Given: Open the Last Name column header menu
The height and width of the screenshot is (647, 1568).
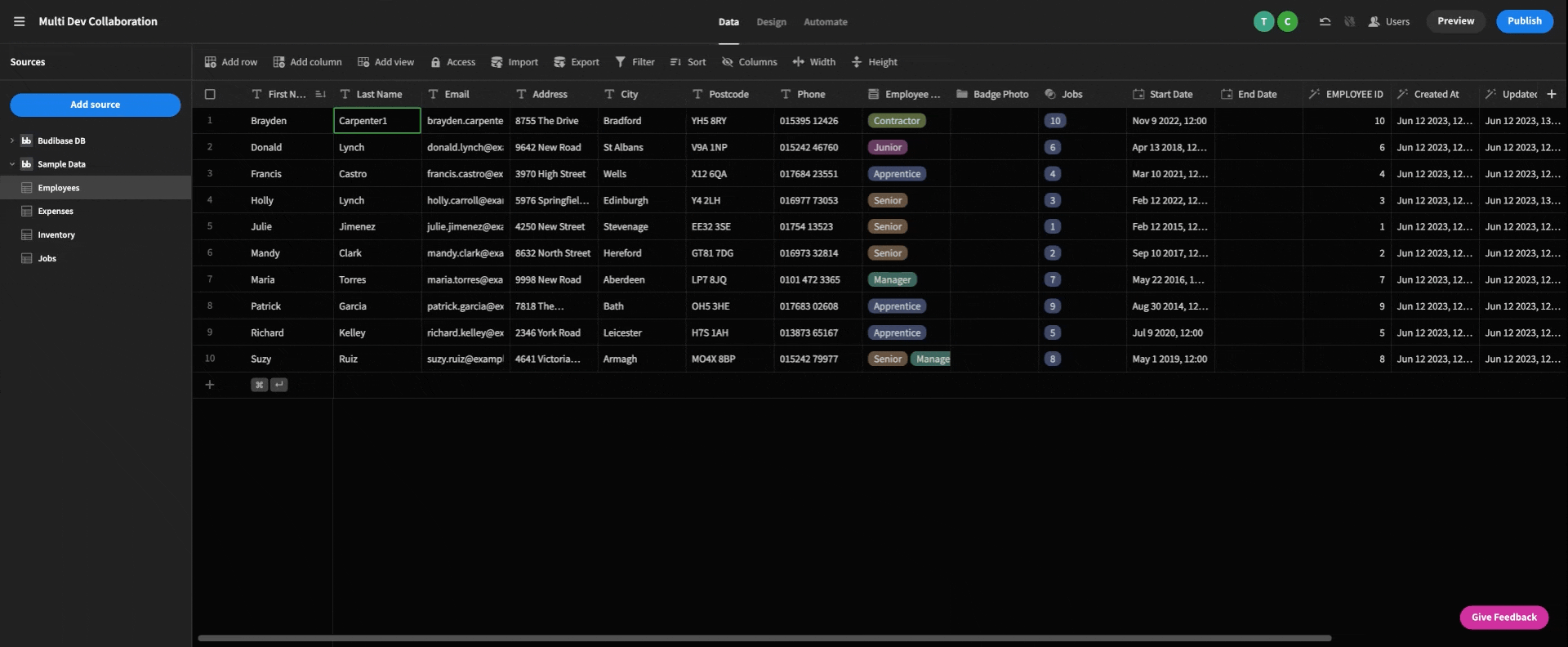Looking at the screenshot, I should tap(377, 94).
